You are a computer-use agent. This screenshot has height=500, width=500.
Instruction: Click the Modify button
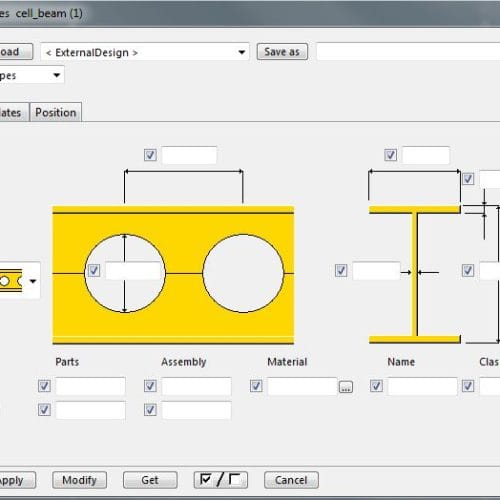click(x=79, y=480)
